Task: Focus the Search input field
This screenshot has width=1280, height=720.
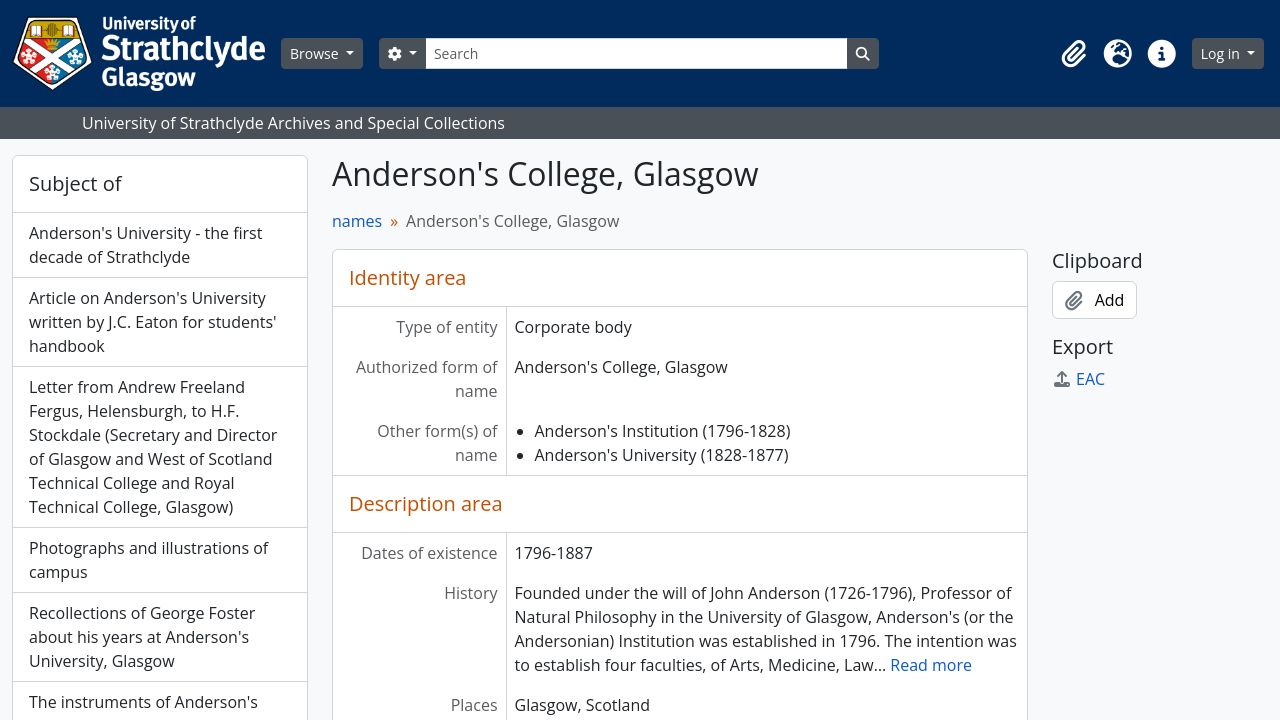Action: tap(636, 54)
